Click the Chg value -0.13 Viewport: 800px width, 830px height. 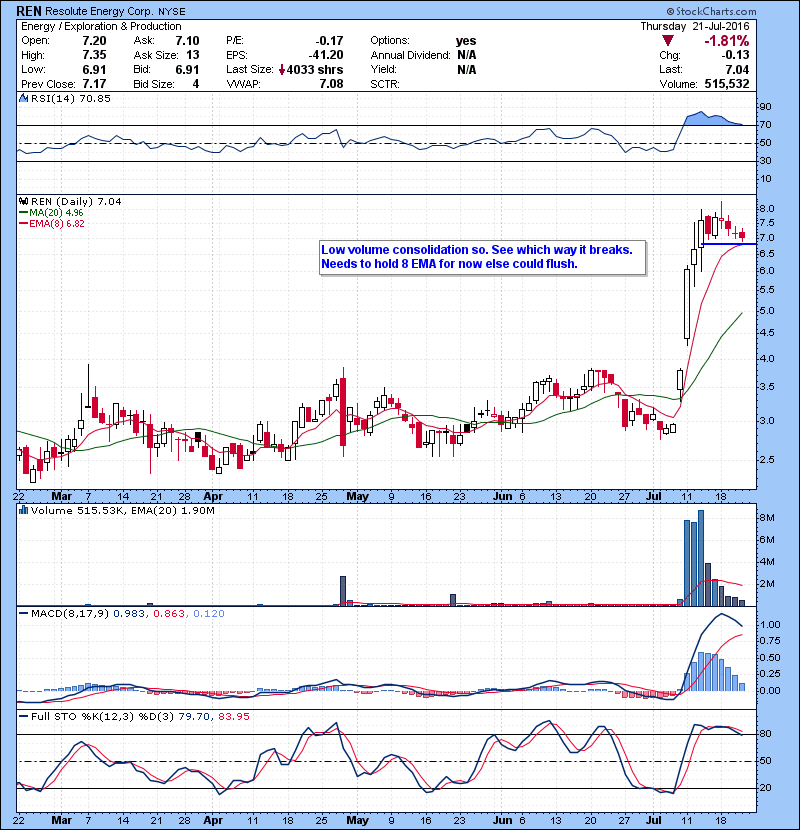(735, 55)
